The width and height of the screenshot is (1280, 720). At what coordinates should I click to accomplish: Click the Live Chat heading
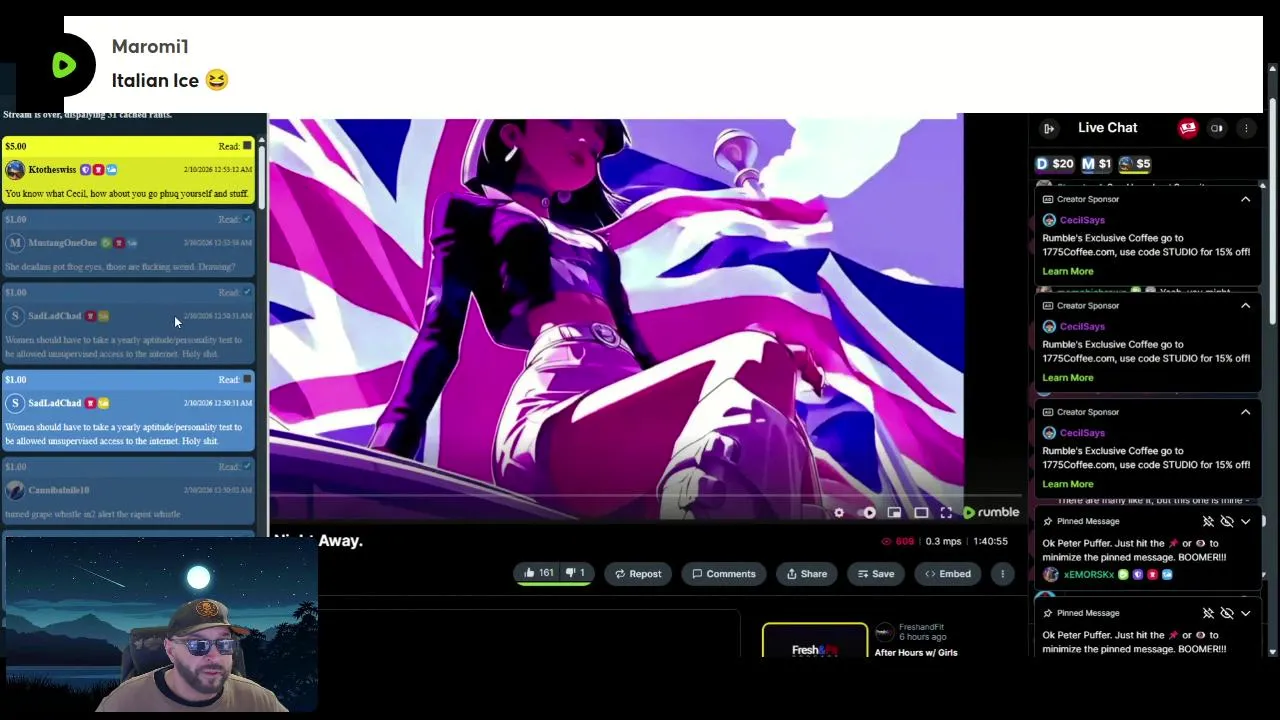pyautogui.click(x=1108, y=128)
